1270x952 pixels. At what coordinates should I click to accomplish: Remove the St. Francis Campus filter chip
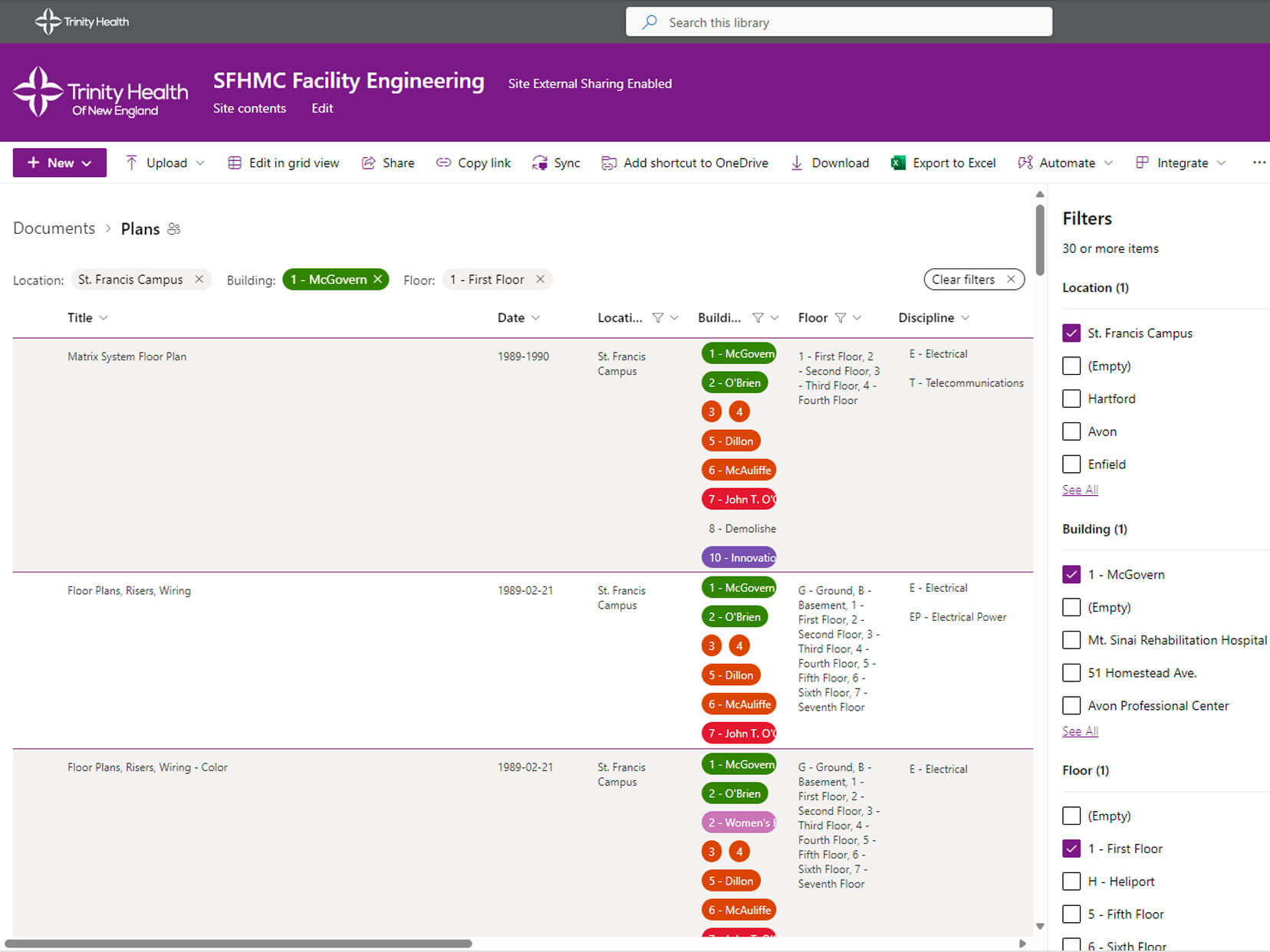point(199,279)
